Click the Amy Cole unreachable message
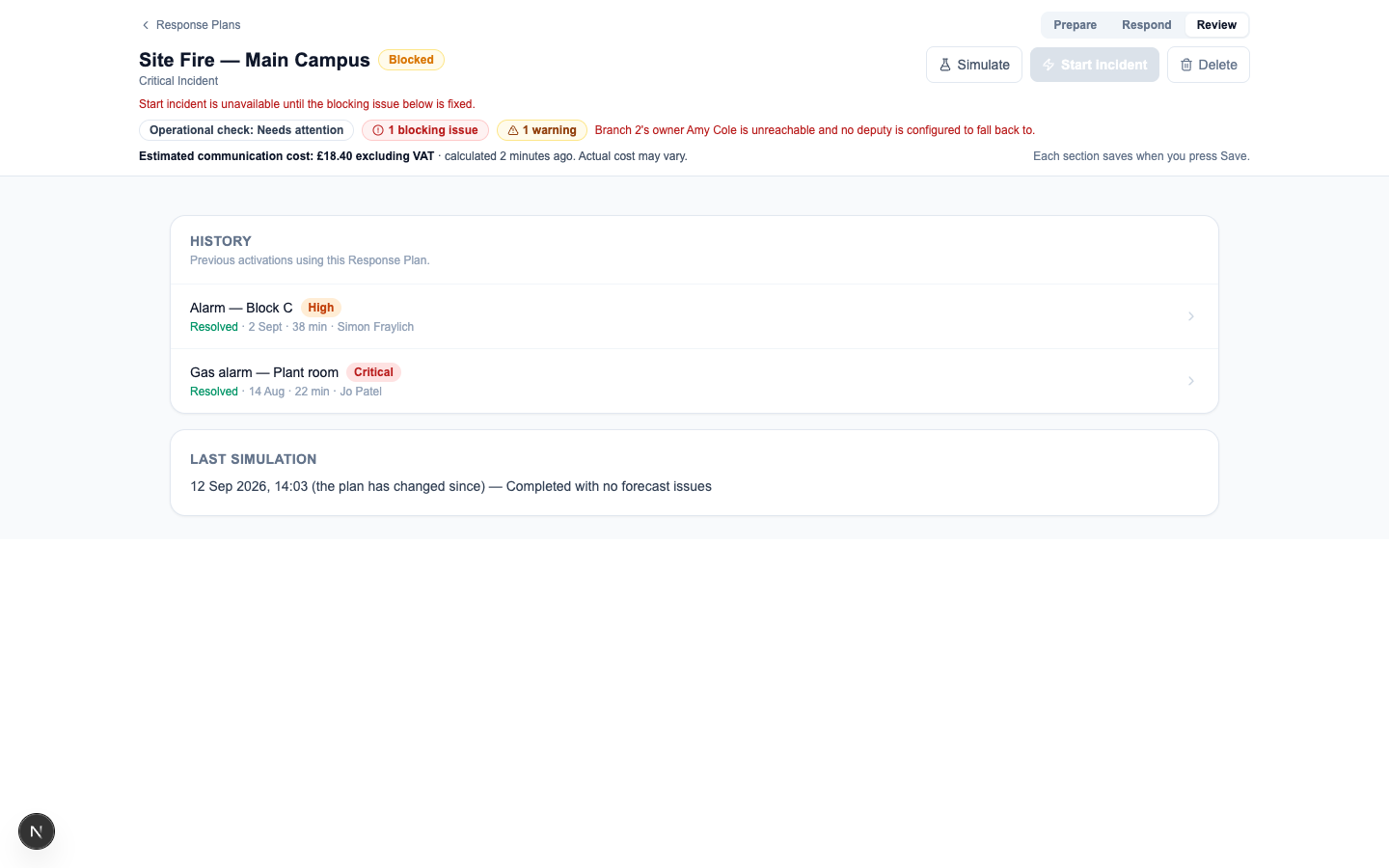Viewport: 1389px width, 868px height. 815,130
